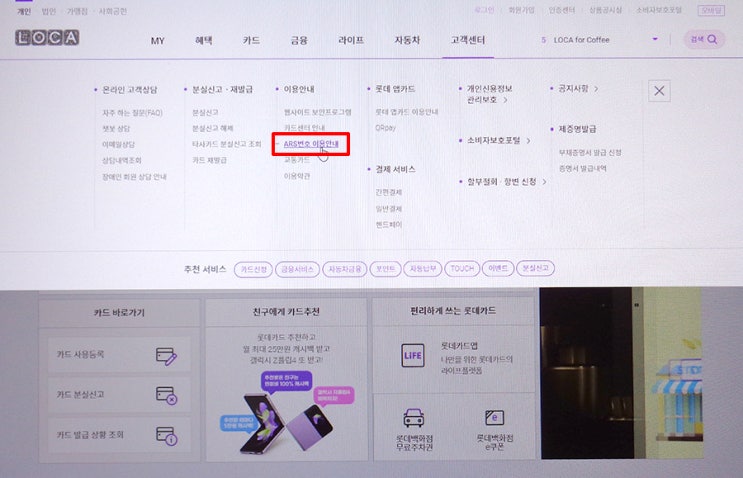
Task: Open 소비자보호포털 chevron link in menu
Action: coord(498,140)
